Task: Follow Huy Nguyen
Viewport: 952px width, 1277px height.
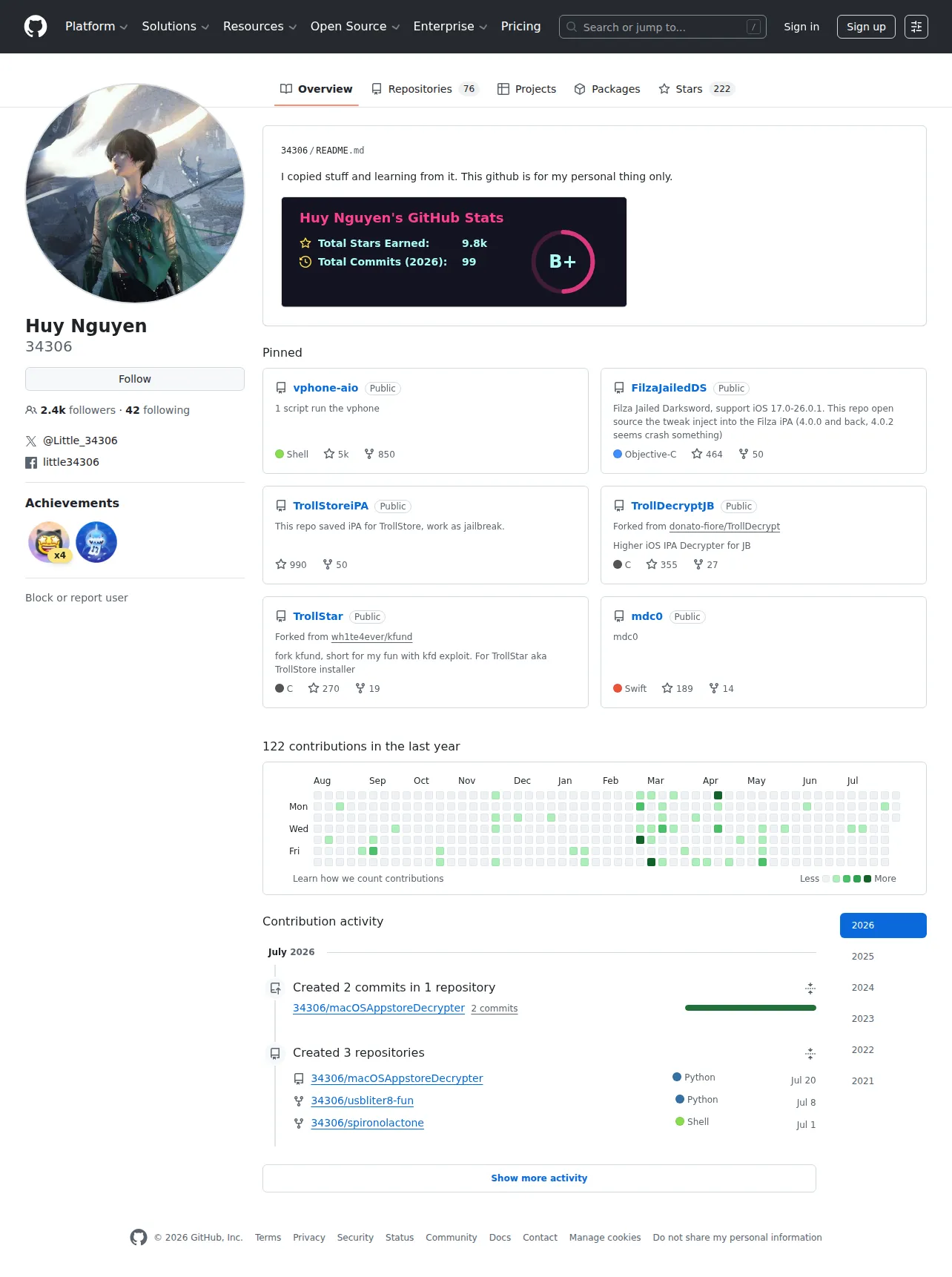Action: (x=135, y=379)
